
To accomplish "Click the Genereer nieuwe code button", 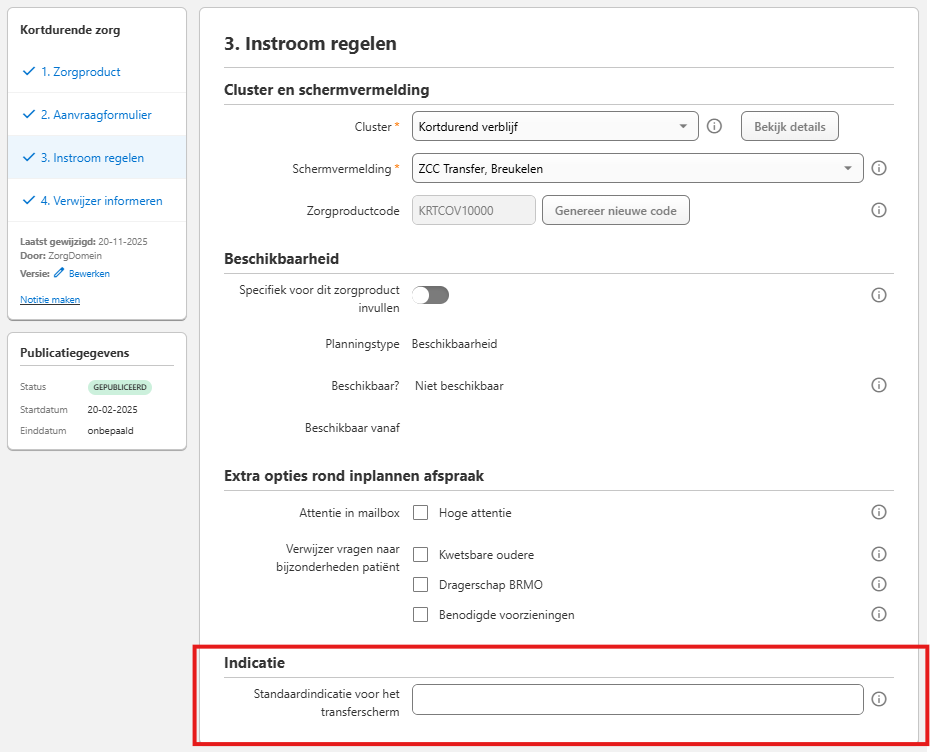I will click(x=616, y=211).
